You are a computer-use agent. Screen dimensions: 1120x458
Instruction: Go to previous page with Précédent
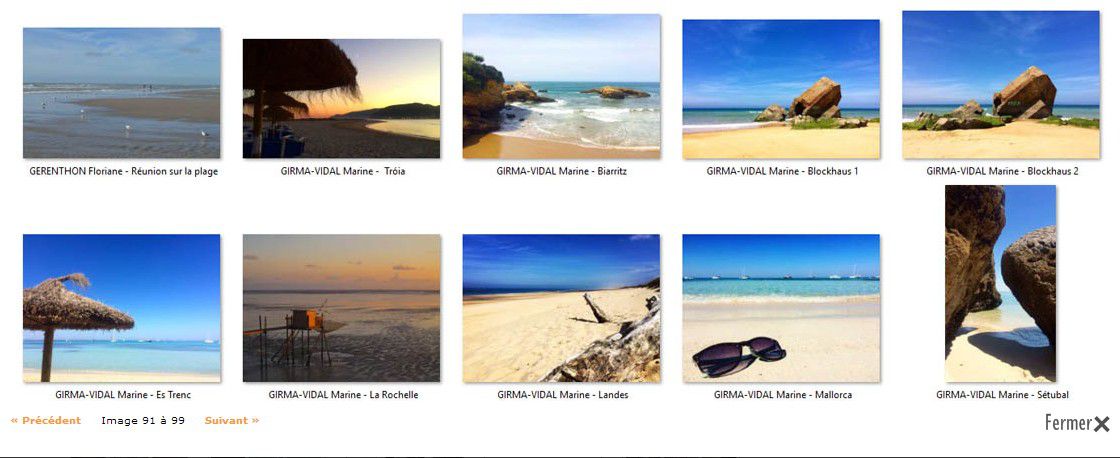[46, 421]
